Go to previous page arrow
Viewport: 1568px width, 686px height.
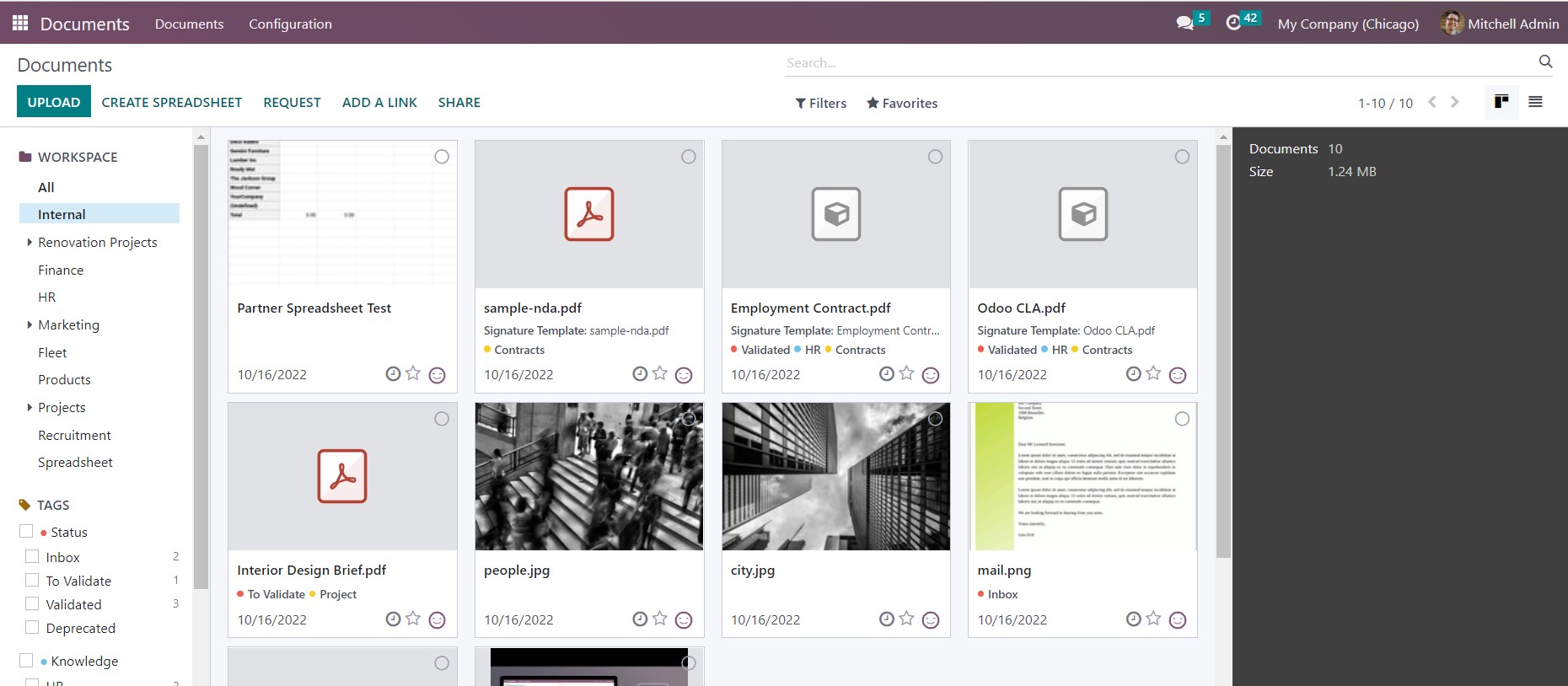click(x=1431, y=102)
